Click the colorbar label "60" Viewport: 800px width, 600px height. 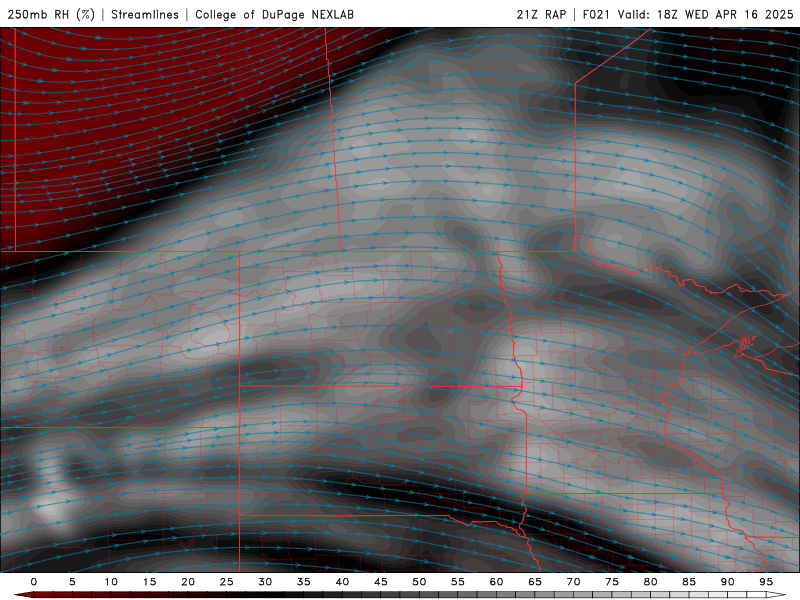click(496, 582)
